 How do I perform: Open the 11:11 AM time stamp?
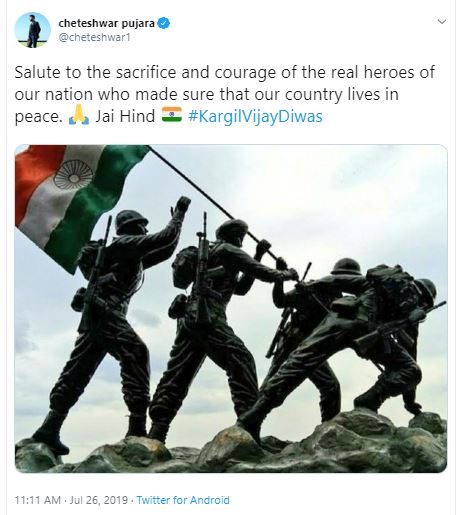[38, 500]
